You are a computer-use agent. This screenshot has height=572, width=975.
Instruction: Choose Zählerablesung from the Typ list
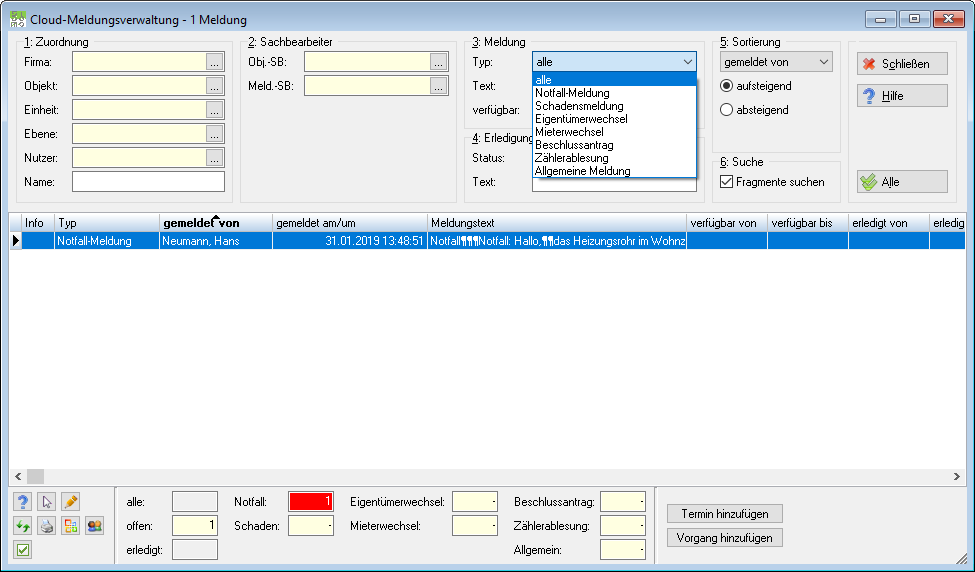pos(572,158)
